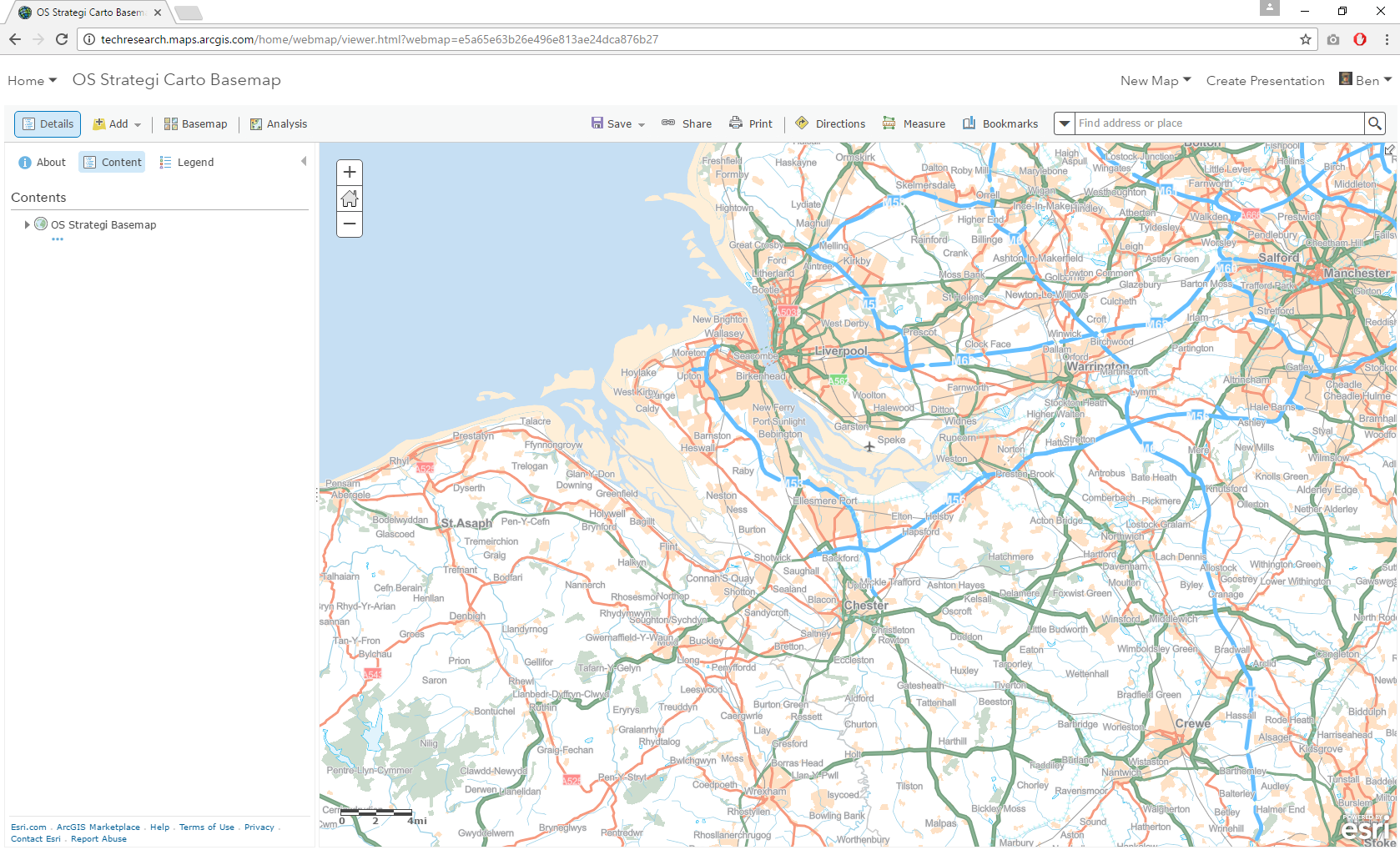Open the ArcGIS Marketplace link
The width and height of the screenshot is (1400, 850).
point(98,827)
